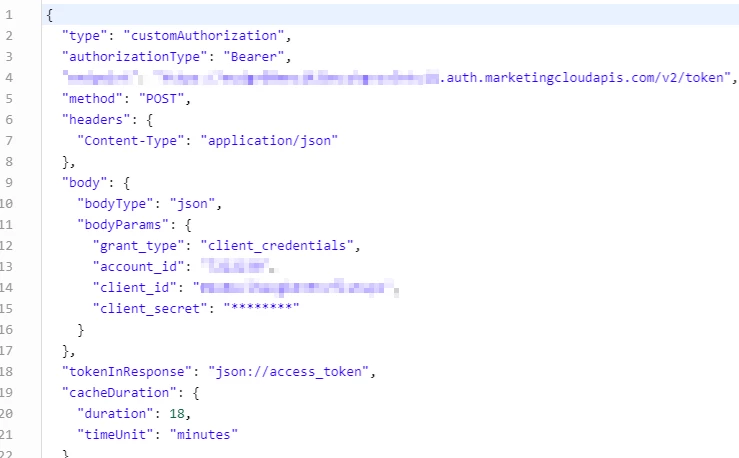Click the "tokenInResponse" key
739x458 pixels.
127,372
